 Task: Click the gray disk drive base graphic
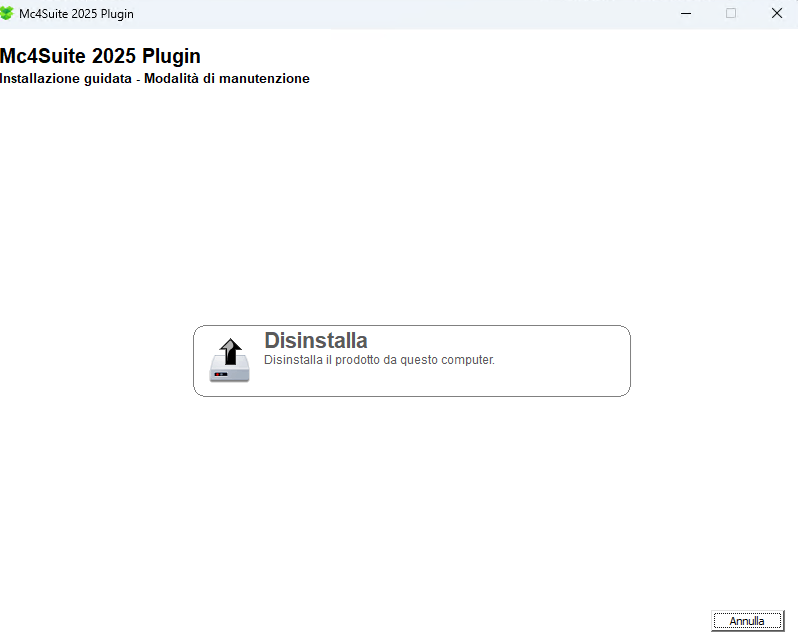[229, 374]
